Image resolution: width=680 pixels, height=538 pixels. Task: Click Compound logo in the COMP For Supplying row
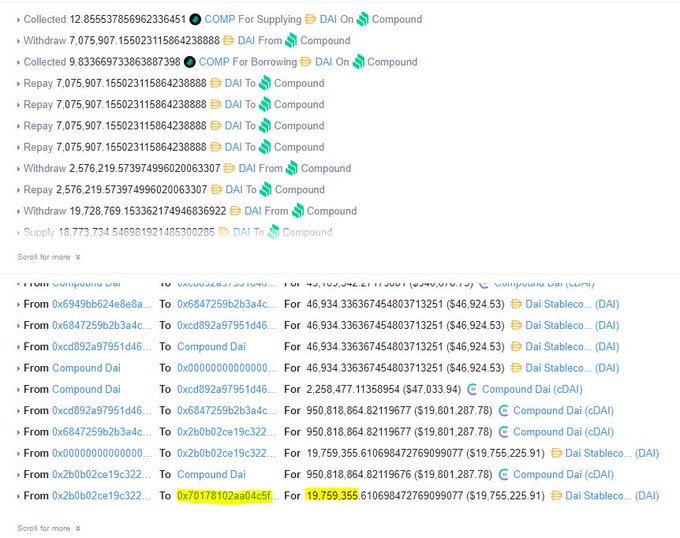(363, 19)
